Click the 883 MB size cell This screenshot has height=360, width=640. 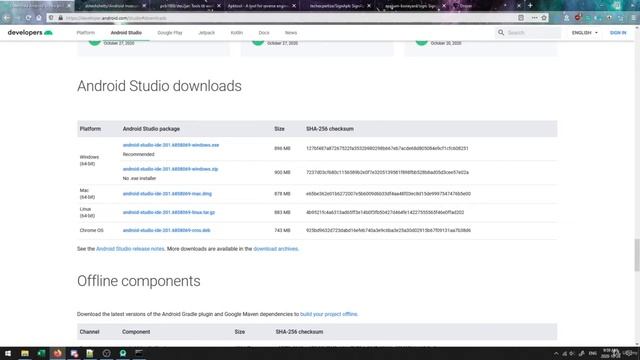point(282,212)
